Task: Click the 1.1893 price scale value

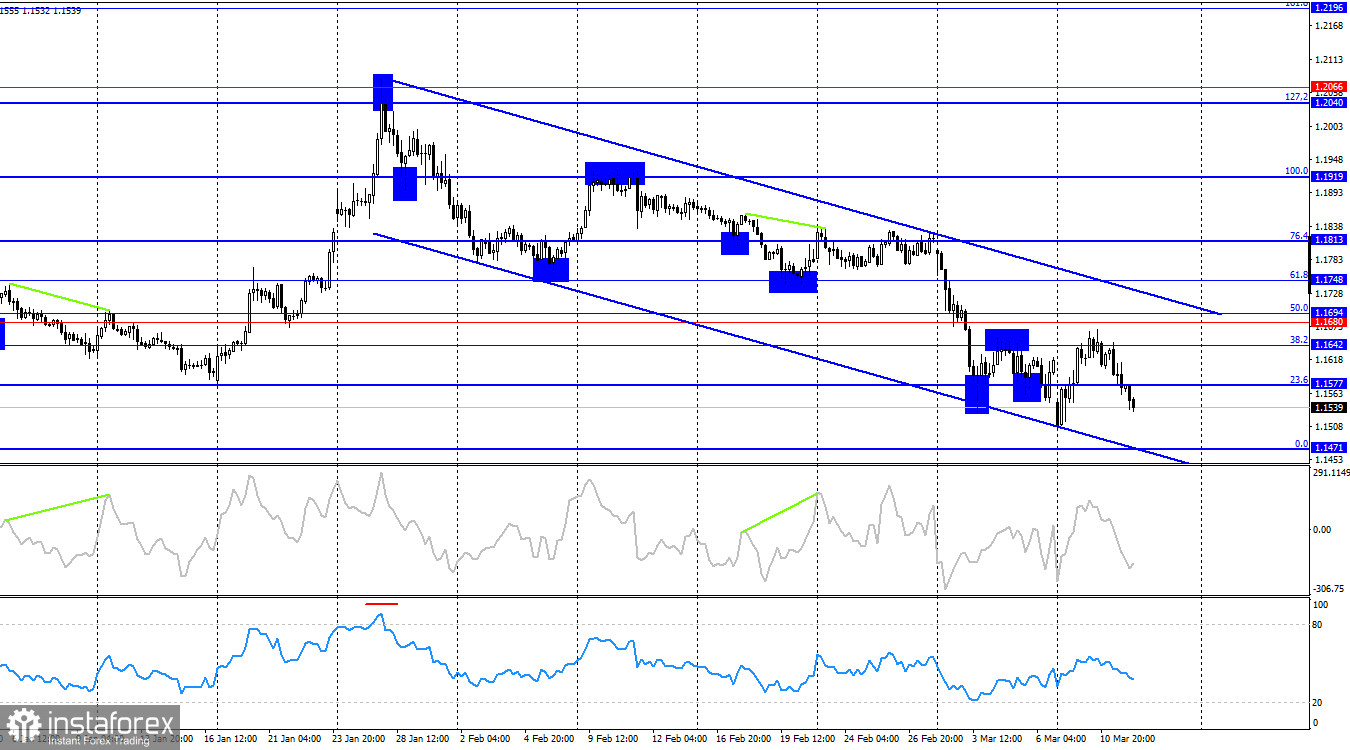Action: 1329,193
